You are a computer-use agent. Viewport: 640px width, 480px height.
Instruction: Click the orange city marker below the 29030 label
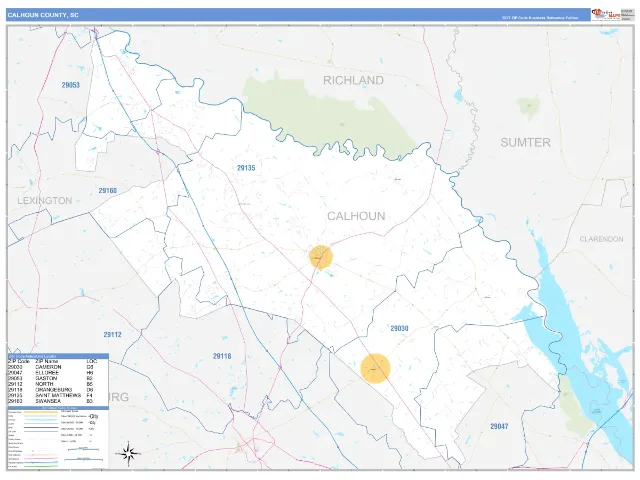376,368
